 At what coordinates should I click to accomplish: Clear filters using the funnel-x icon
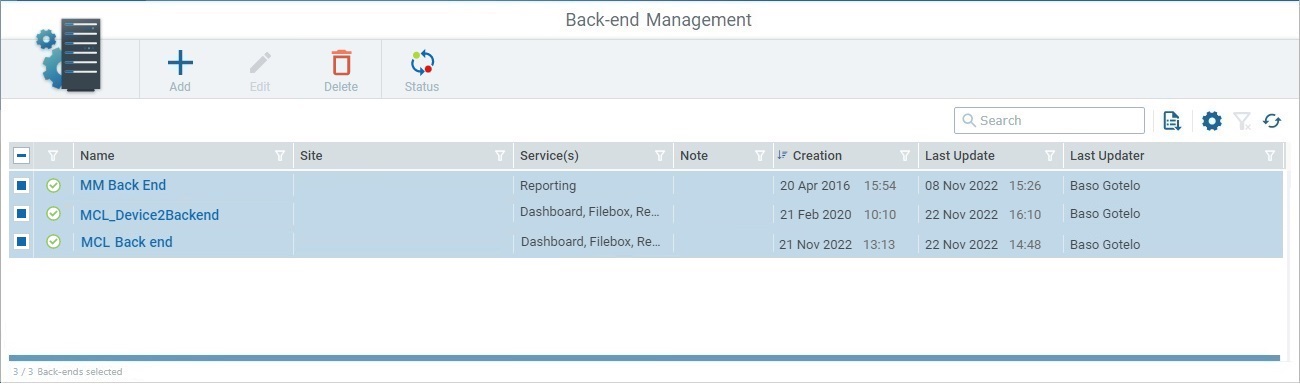[x=1242, y=121]
